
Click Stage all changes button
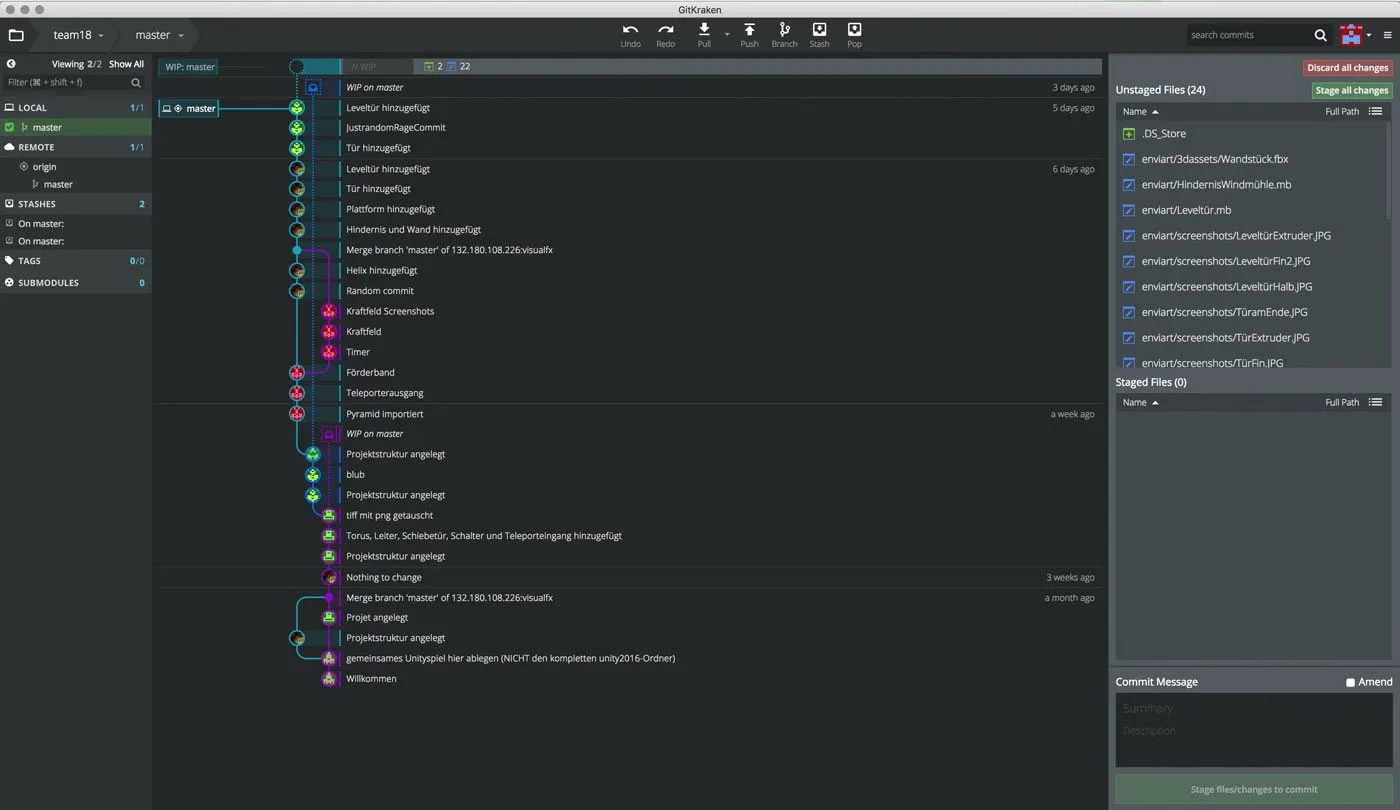(1351, 90)
